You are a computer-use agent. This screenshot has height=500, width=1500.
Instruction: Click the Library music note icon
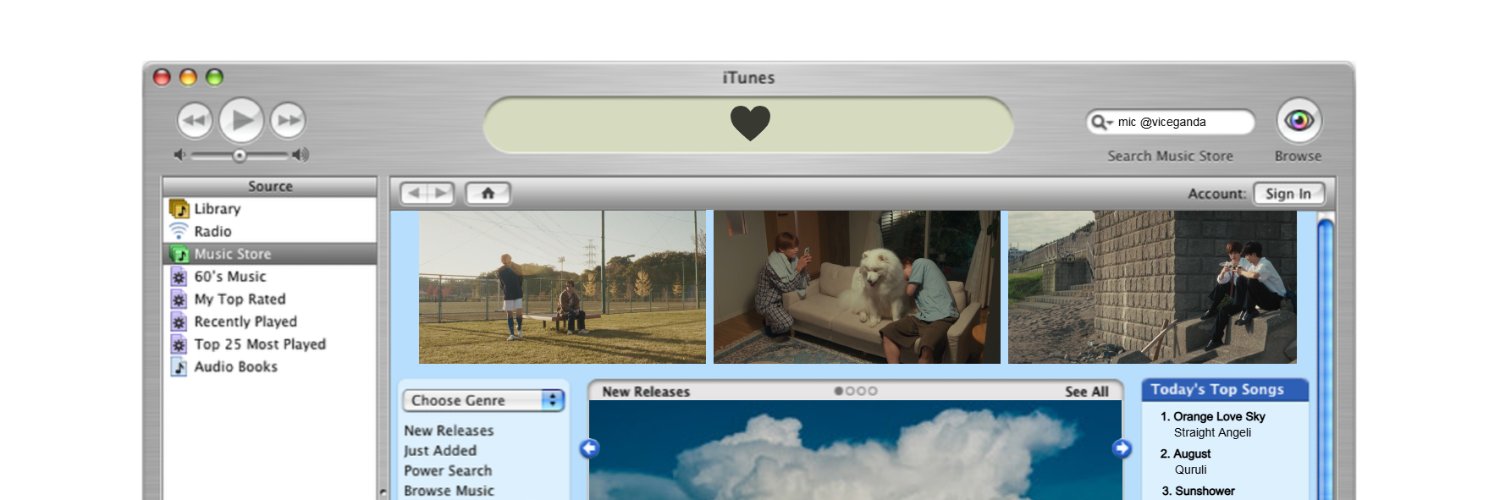tap(180, 209)
